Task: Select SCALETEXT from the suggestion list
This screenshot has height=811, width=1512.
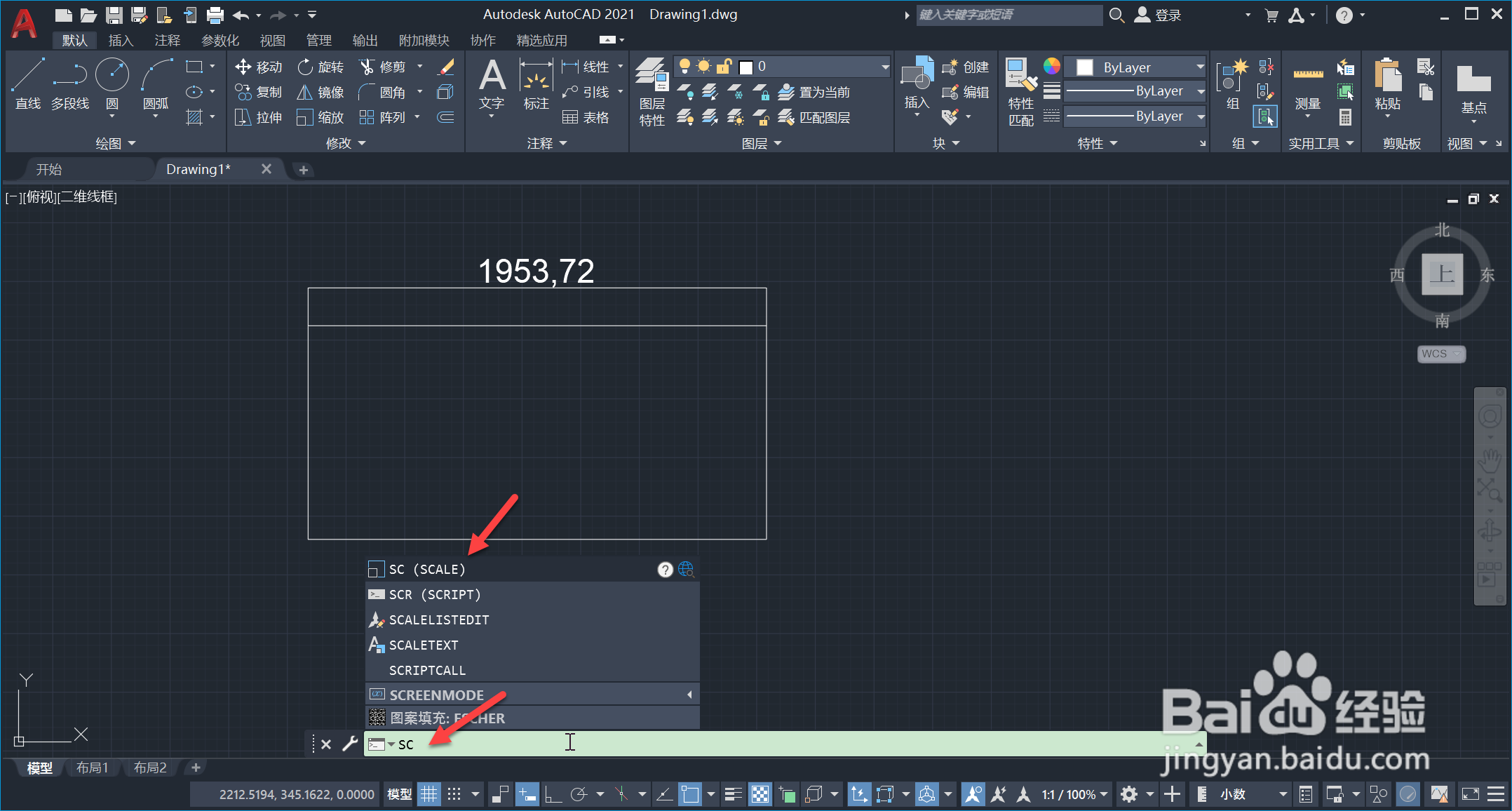Action: pos(423,645)
